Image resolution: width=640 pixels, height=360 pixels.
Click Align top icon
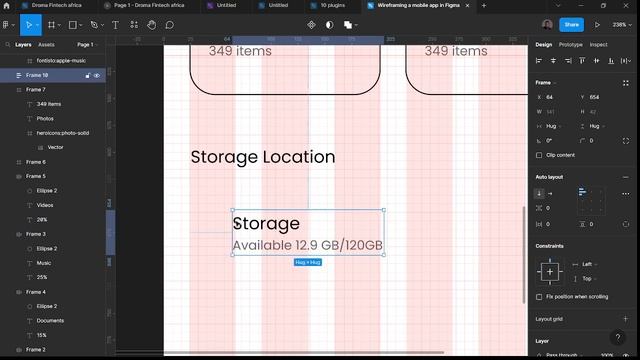[582, 60]
